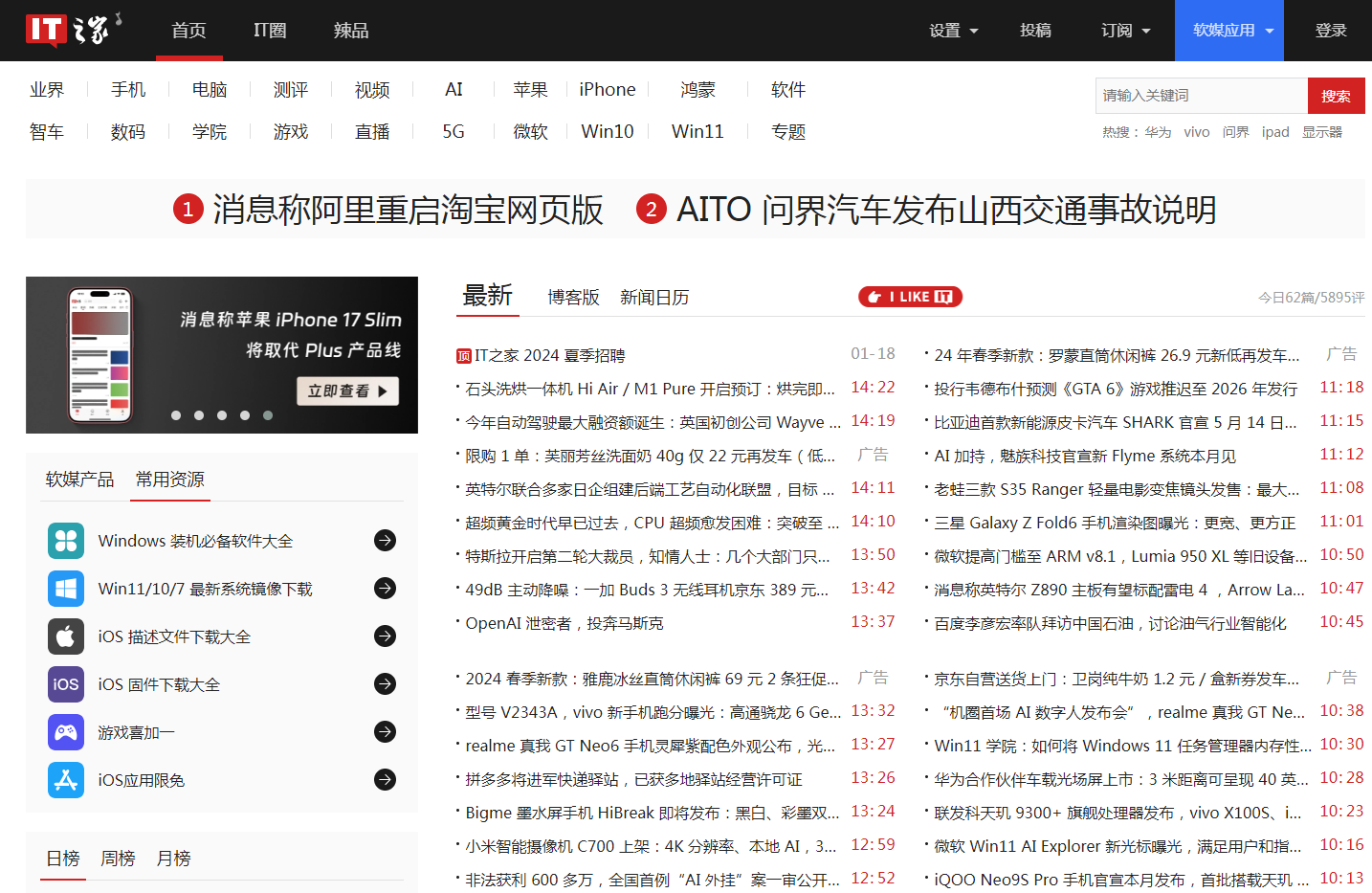Image resolution: width=1372 pixels, height=893 pixels.
Task: Click hot search term 显示器
Action: 1322,132
